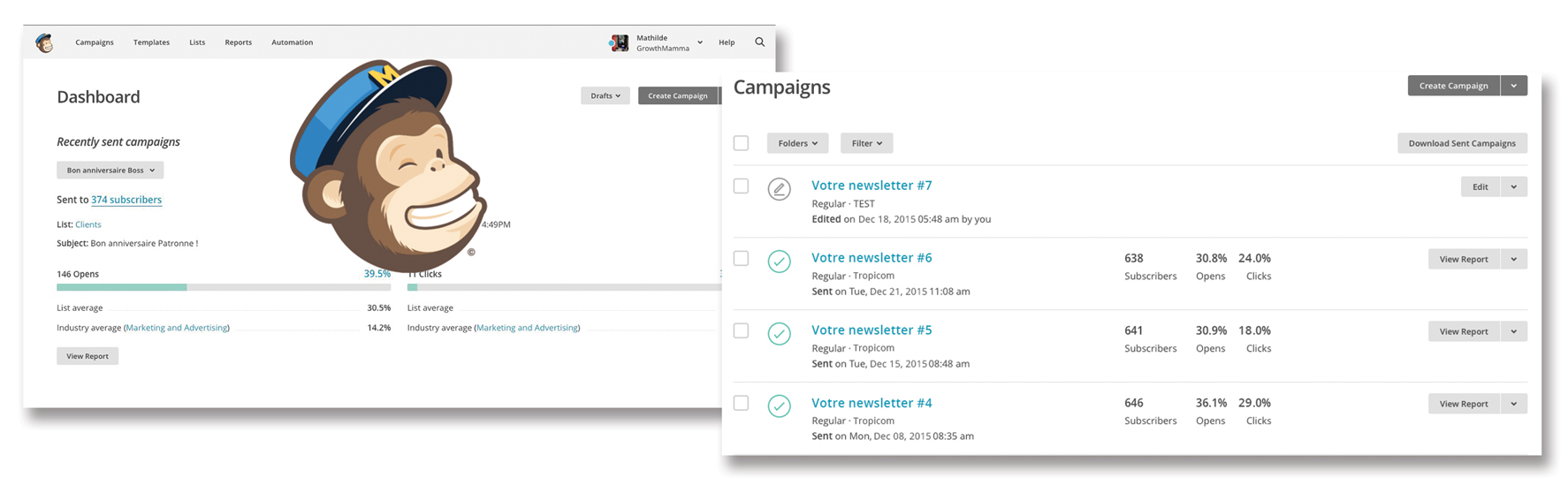Viewport: 1568px width, 478px height.
Task: Open the Clients list link
Action: pyautogui.click(x=88, y=224)
